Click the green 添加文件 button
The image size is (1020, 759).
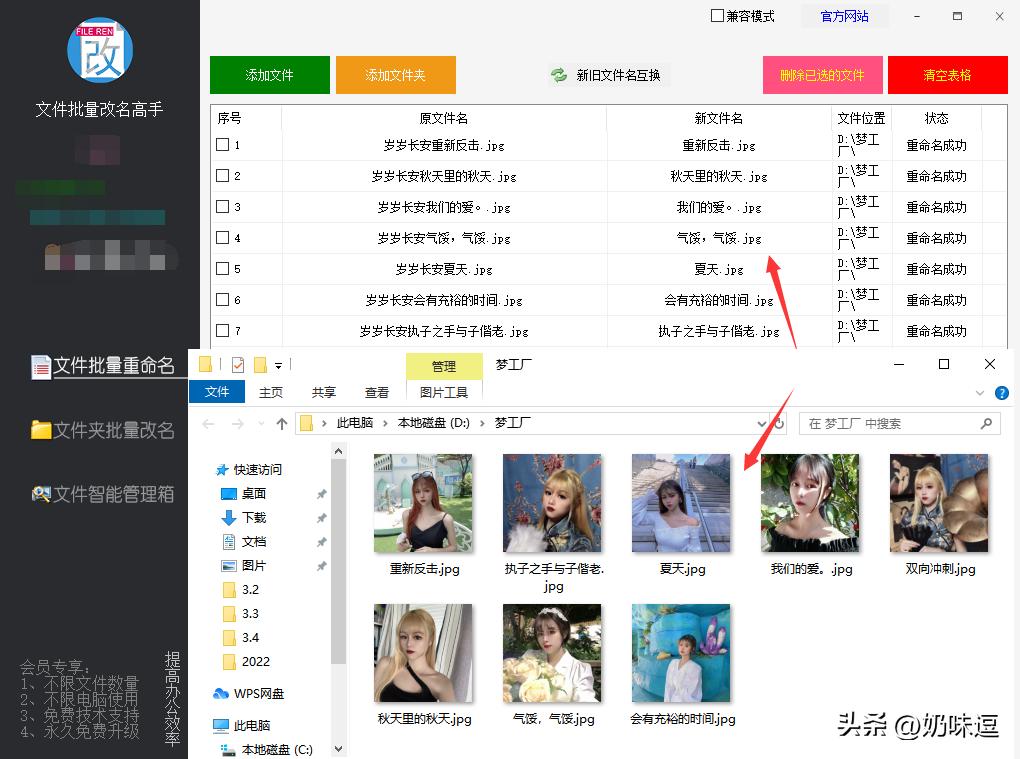pyautogui.click(x=269, y=74)
